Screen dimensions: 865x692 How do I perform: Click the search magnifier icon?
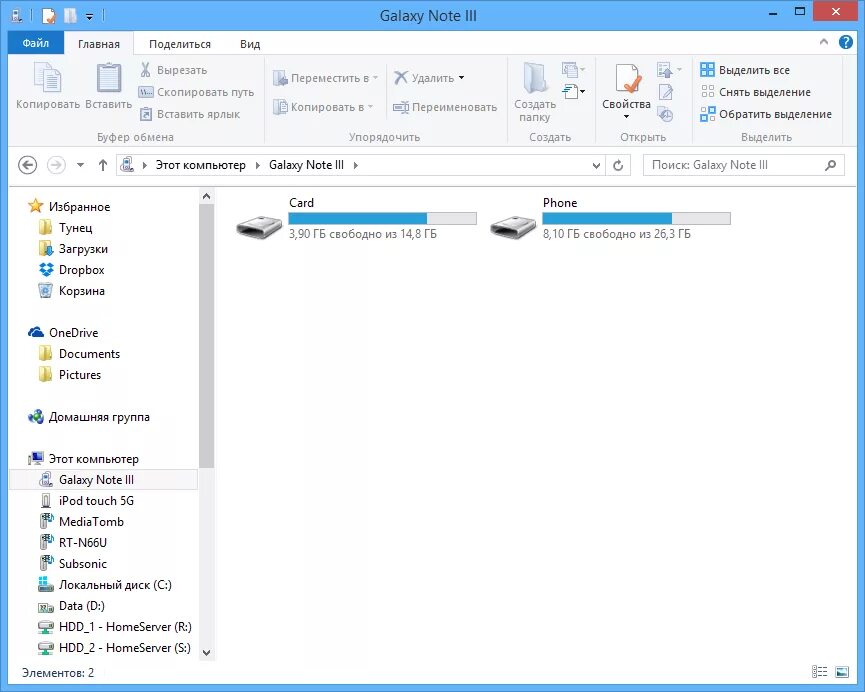click(830, 165)
